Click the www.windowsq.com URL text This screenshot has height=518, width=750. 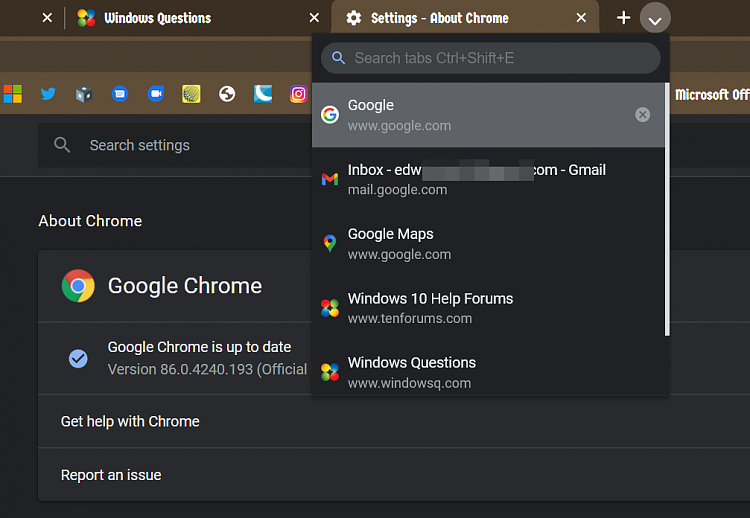(x=409, y=383)
